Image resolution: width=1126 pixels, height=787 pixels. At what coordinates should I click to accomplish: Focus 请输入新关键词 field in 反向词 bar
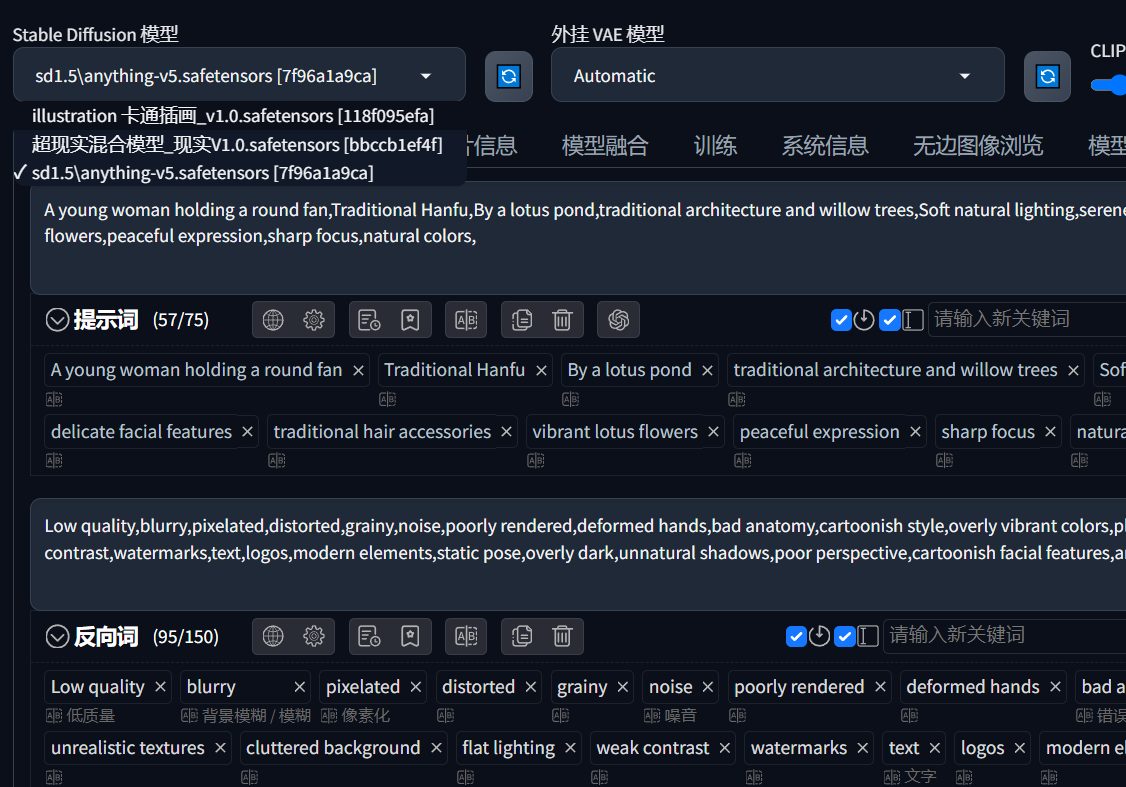[1005, 635]
